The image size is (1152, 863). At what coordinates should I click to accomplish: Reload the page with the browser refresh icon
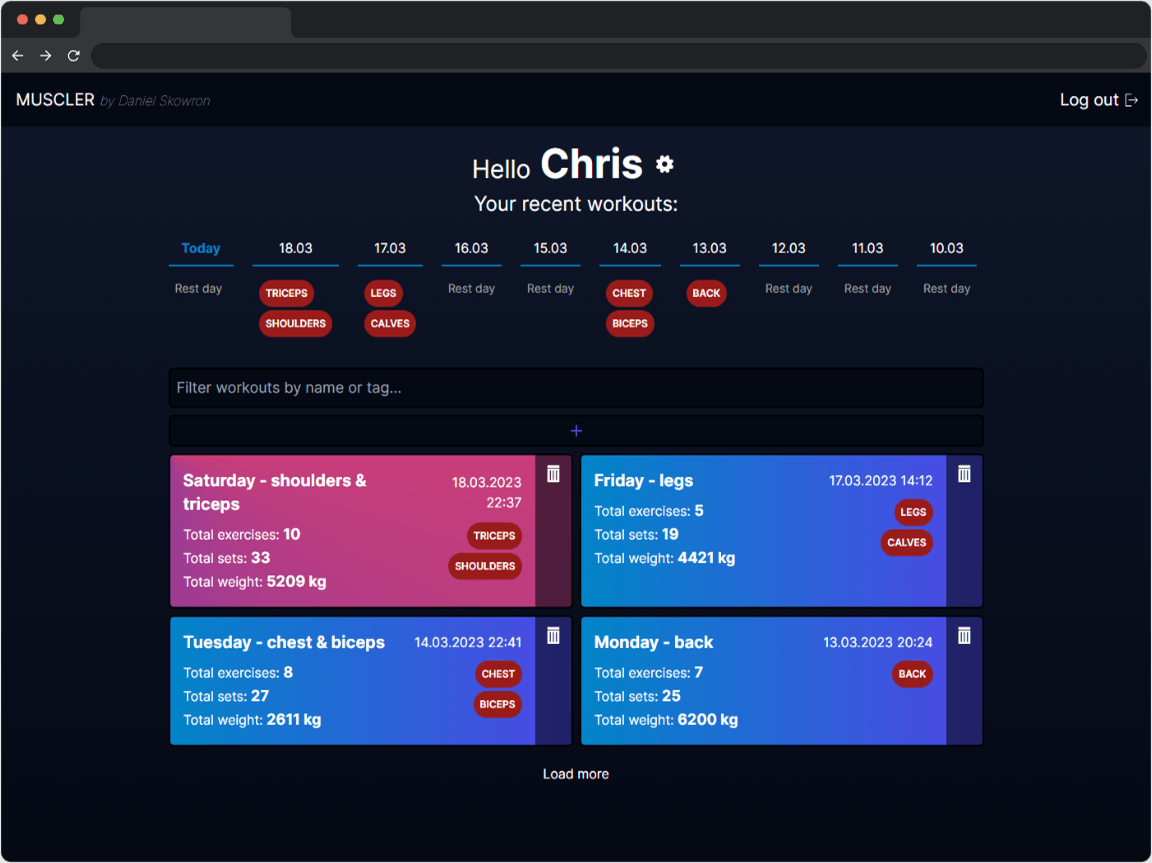73,56
